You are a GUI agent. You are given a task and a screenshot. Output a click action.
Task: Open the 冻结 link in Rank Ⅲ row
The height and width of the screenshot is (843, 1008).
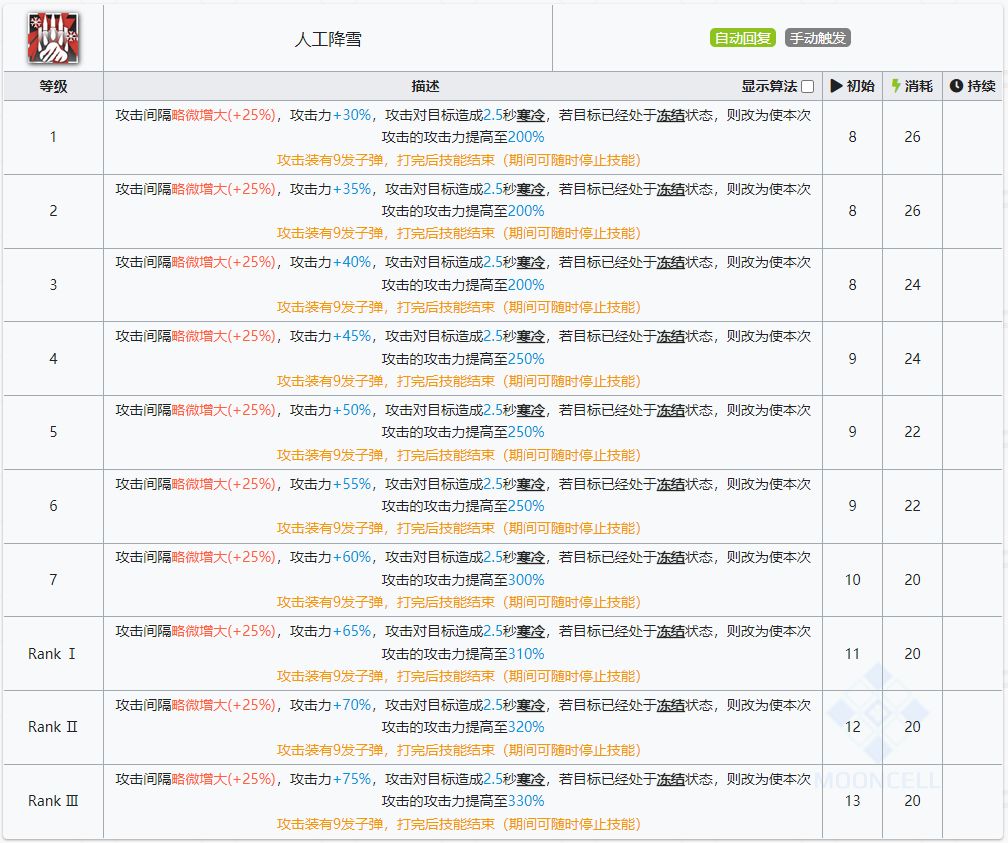(x=670, y=779)
